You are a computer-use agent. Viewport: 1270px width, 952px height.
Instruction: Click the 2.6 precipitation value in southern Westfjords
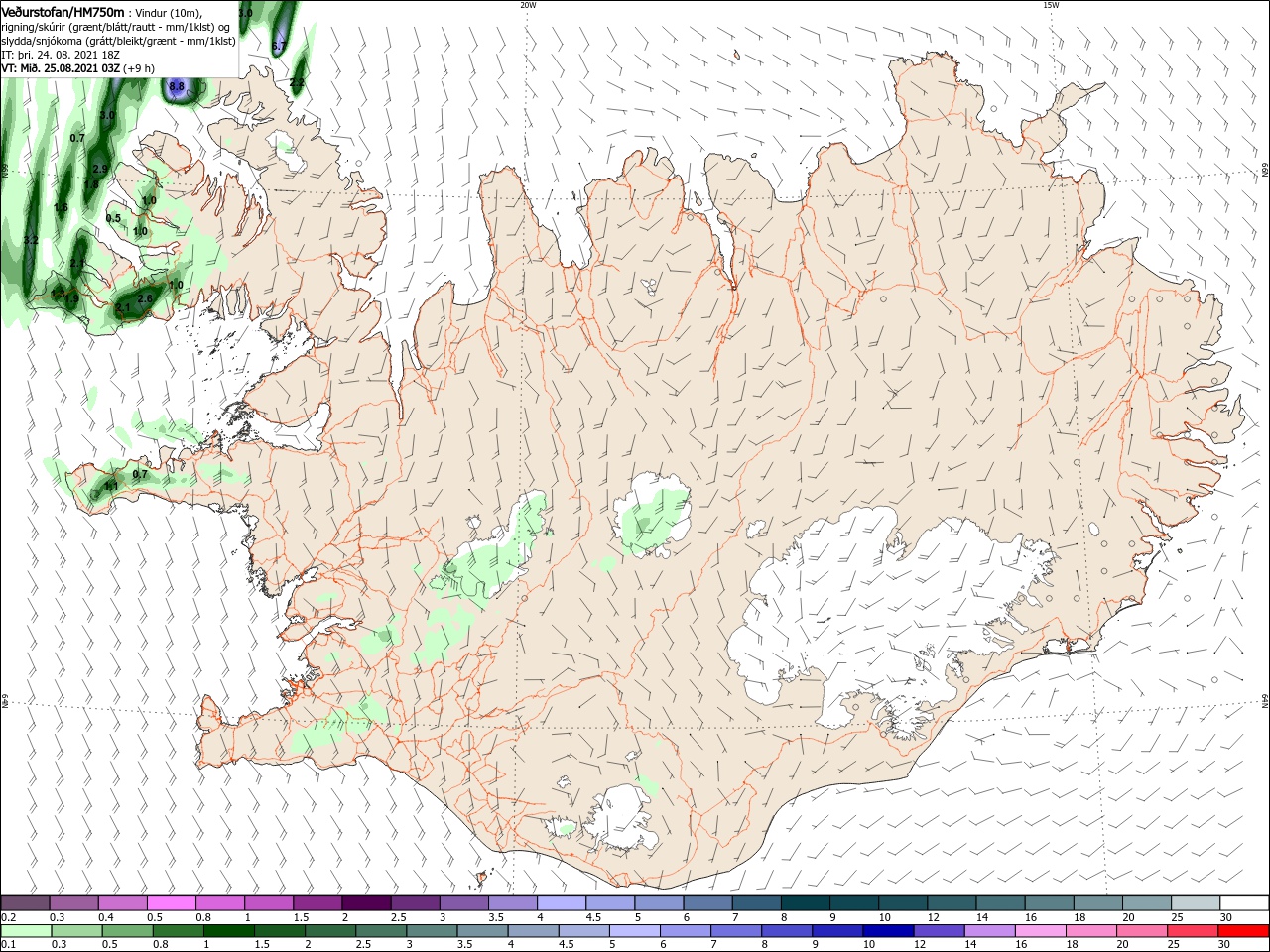(x=145, y=298)
